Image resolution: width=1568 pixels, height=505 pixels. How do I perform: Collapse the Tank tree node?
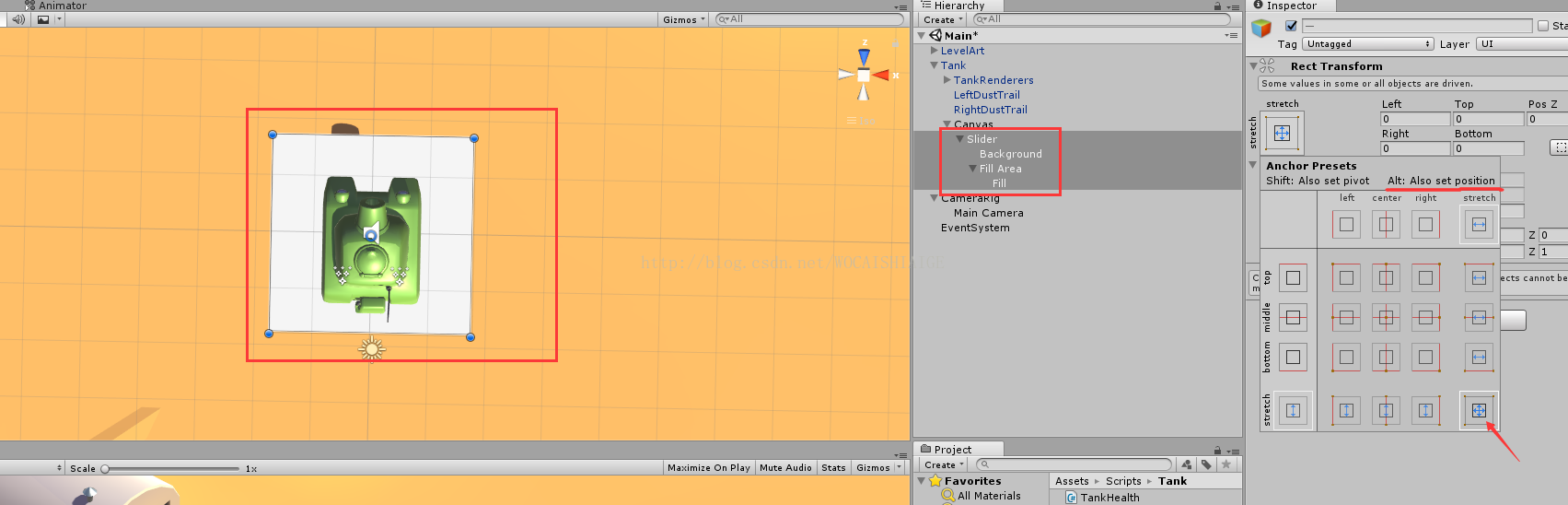935,65
